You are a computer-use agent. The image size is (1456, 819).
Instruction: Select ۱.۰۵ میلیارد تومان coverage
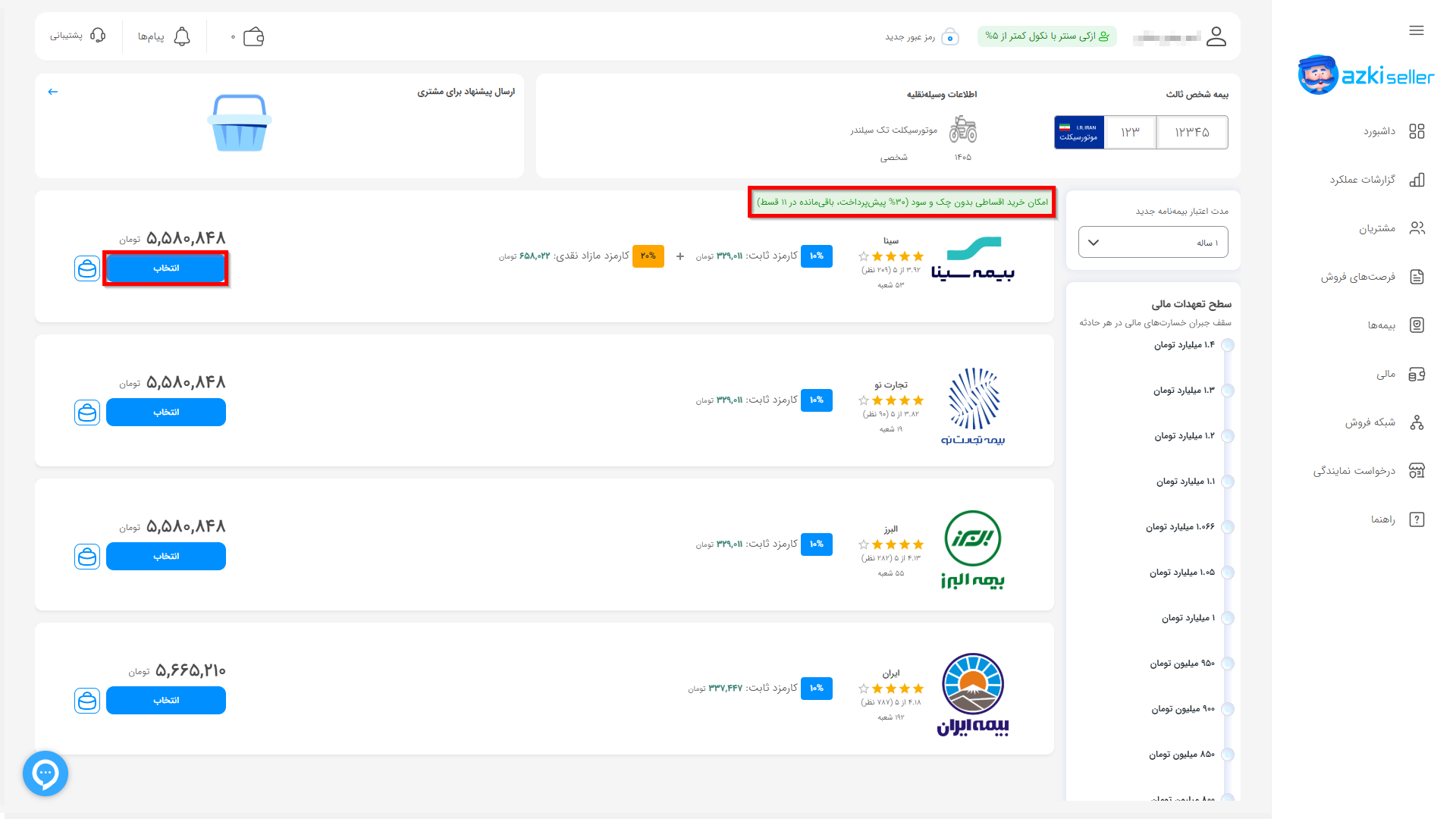pos(1228,573)
